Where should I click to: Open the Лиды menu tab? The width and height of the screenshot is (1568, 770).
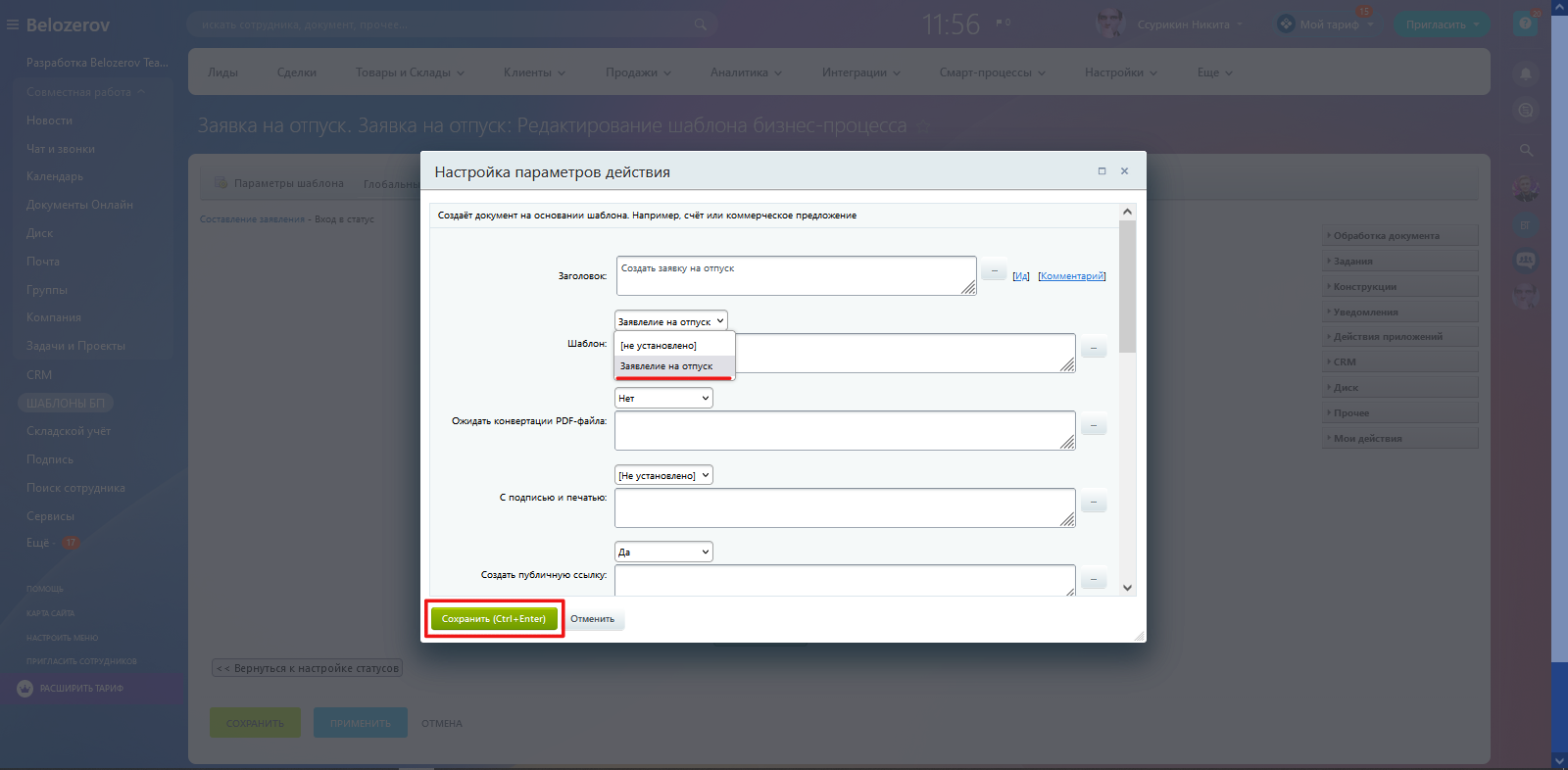(x=222, y=72)
